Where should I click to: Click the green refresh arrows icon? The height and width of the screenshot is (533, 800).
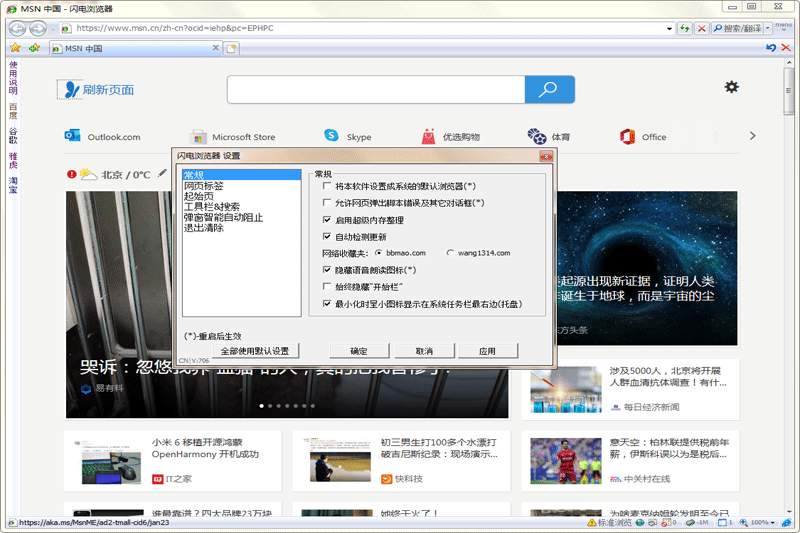coord(685,29)
